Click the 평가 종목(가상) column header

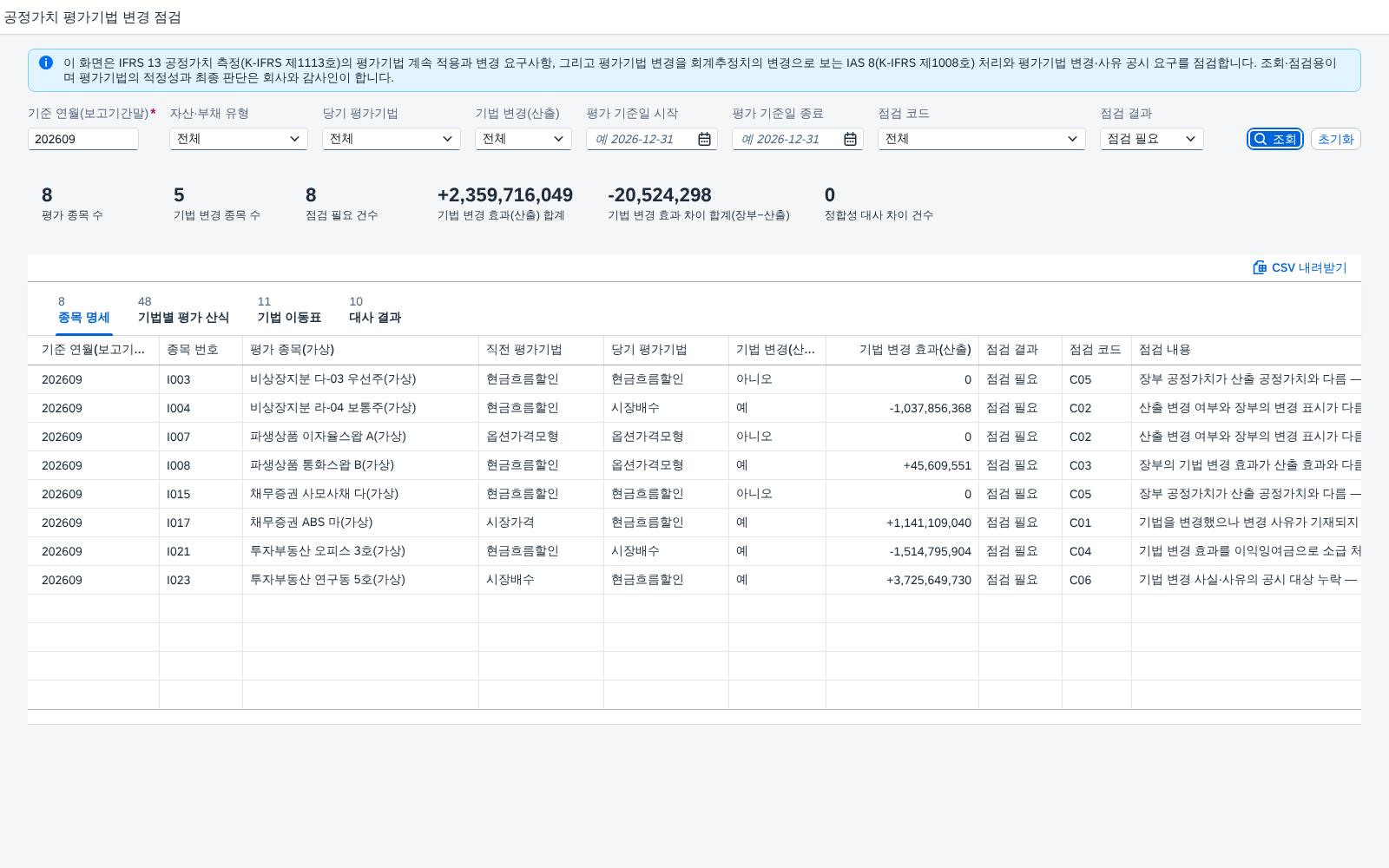click(360, 350)
